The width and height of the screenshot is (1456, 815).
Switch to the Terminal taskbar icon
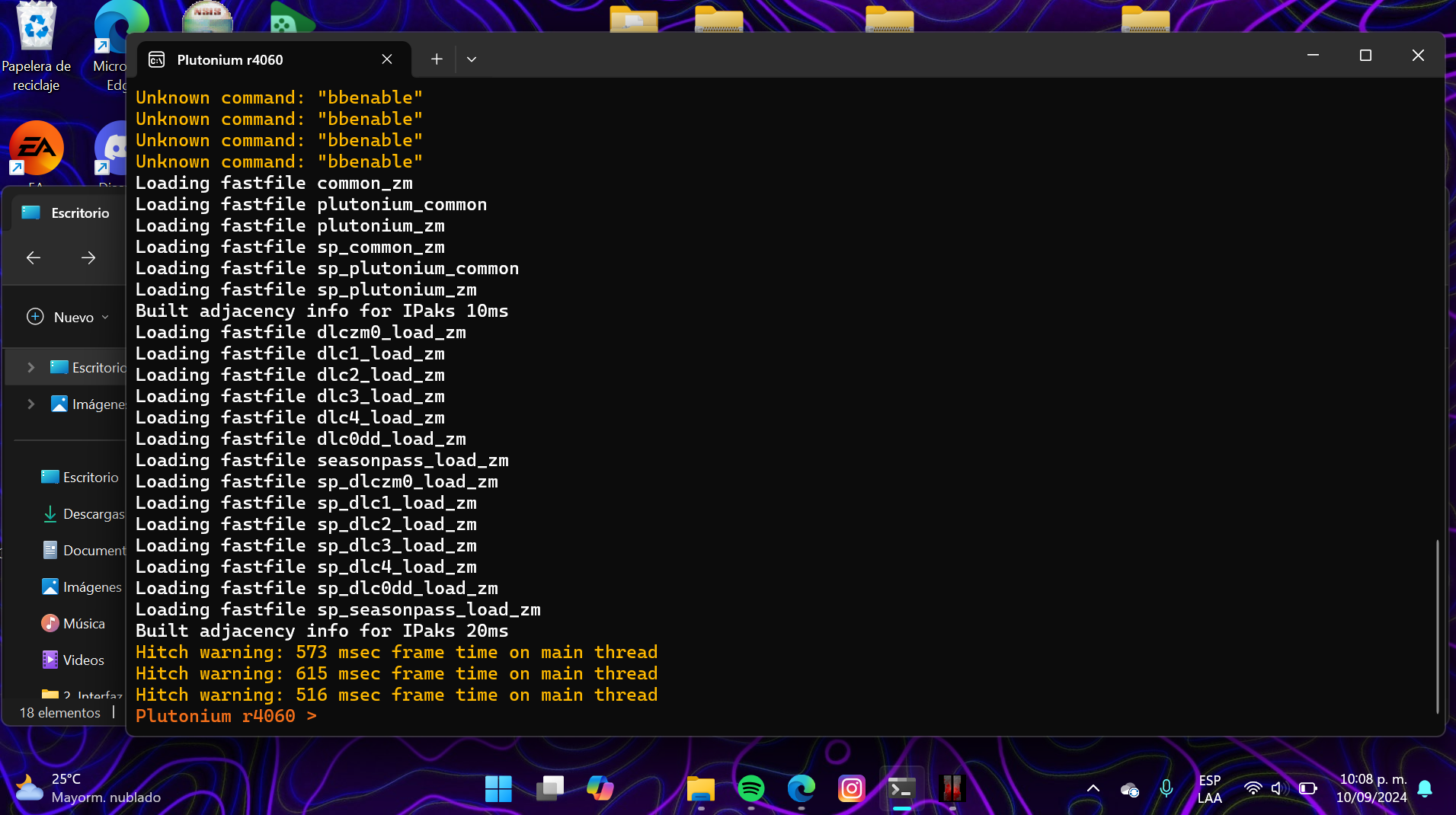pyautogui.click(x=902, y=789)
